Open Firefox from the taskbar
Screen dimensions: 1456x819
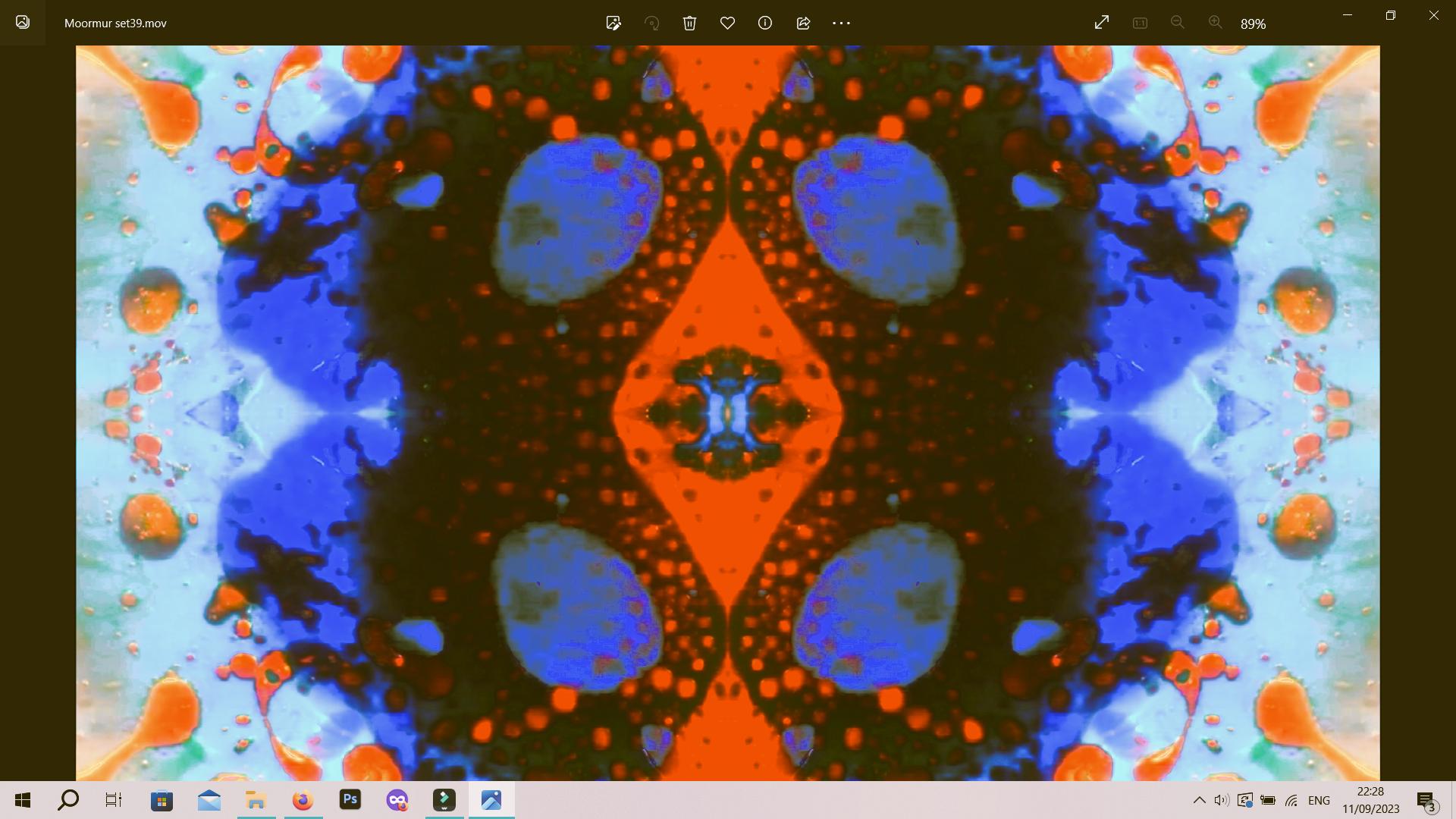[303, 800]
